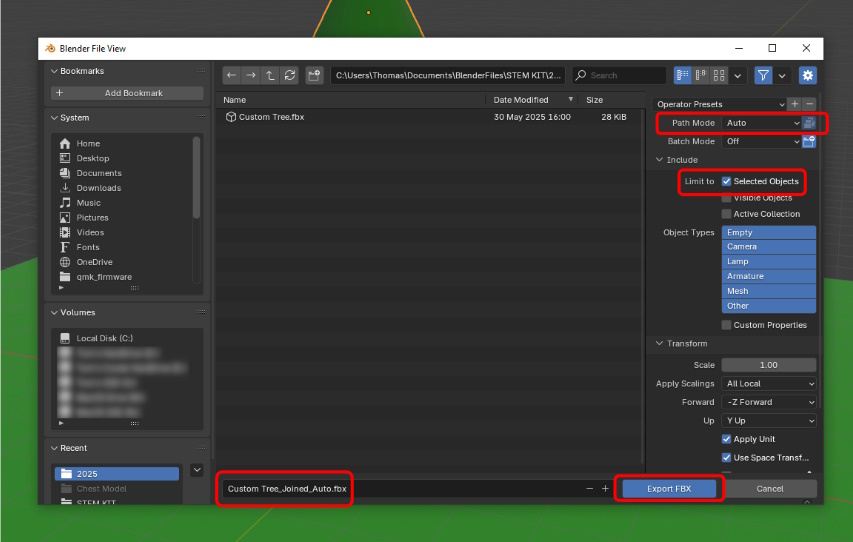Image resolution: width=853 pixels, height=542 pixels.
Task: Collapse the System panel
Action: 54,118
